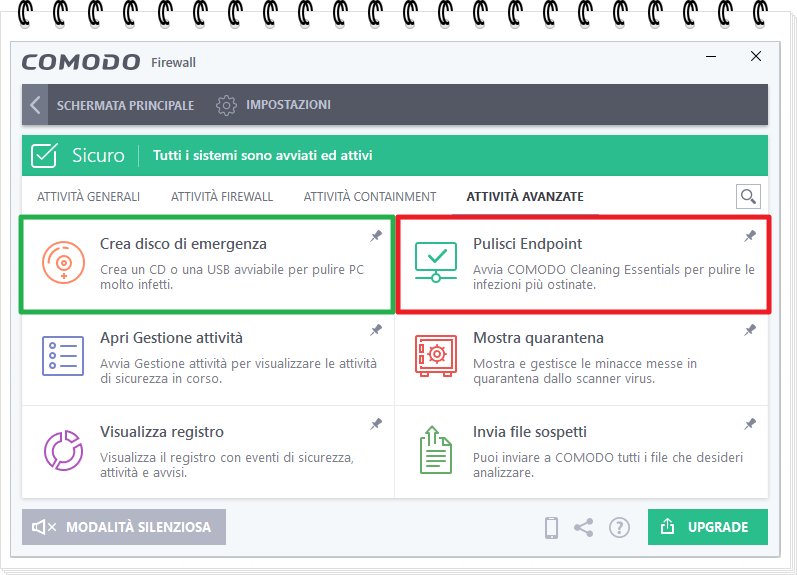The height and width of the screenshot is (575, 797).
Task: Open the help question mark icon
Action: (619, 527)
